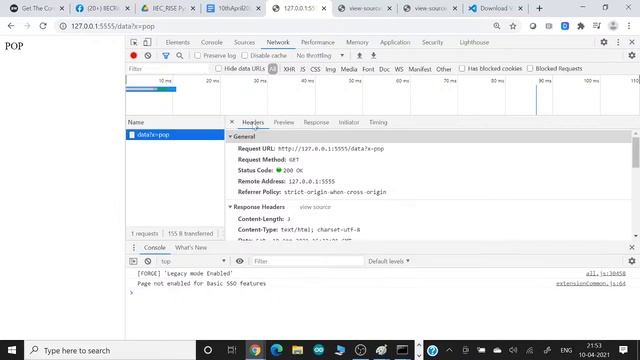640x360 pixels.
Task: Open console drawer three-dot menu
Action: click(133, 248)
